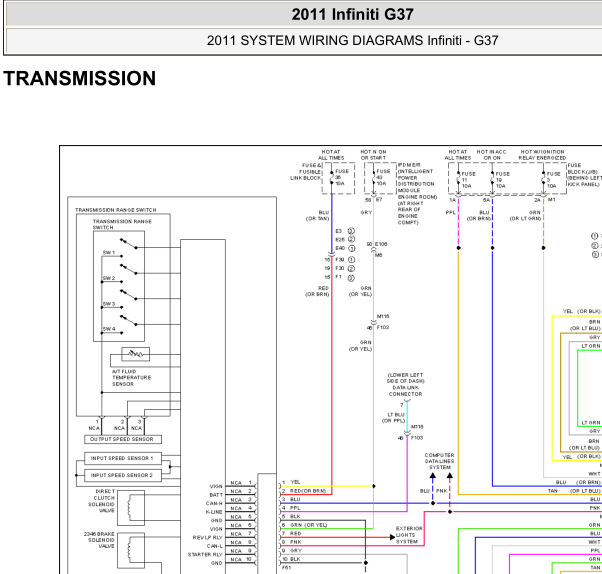
Task: Click the 'FUSE 36 10A' label
Action: (x=341, y=177)
